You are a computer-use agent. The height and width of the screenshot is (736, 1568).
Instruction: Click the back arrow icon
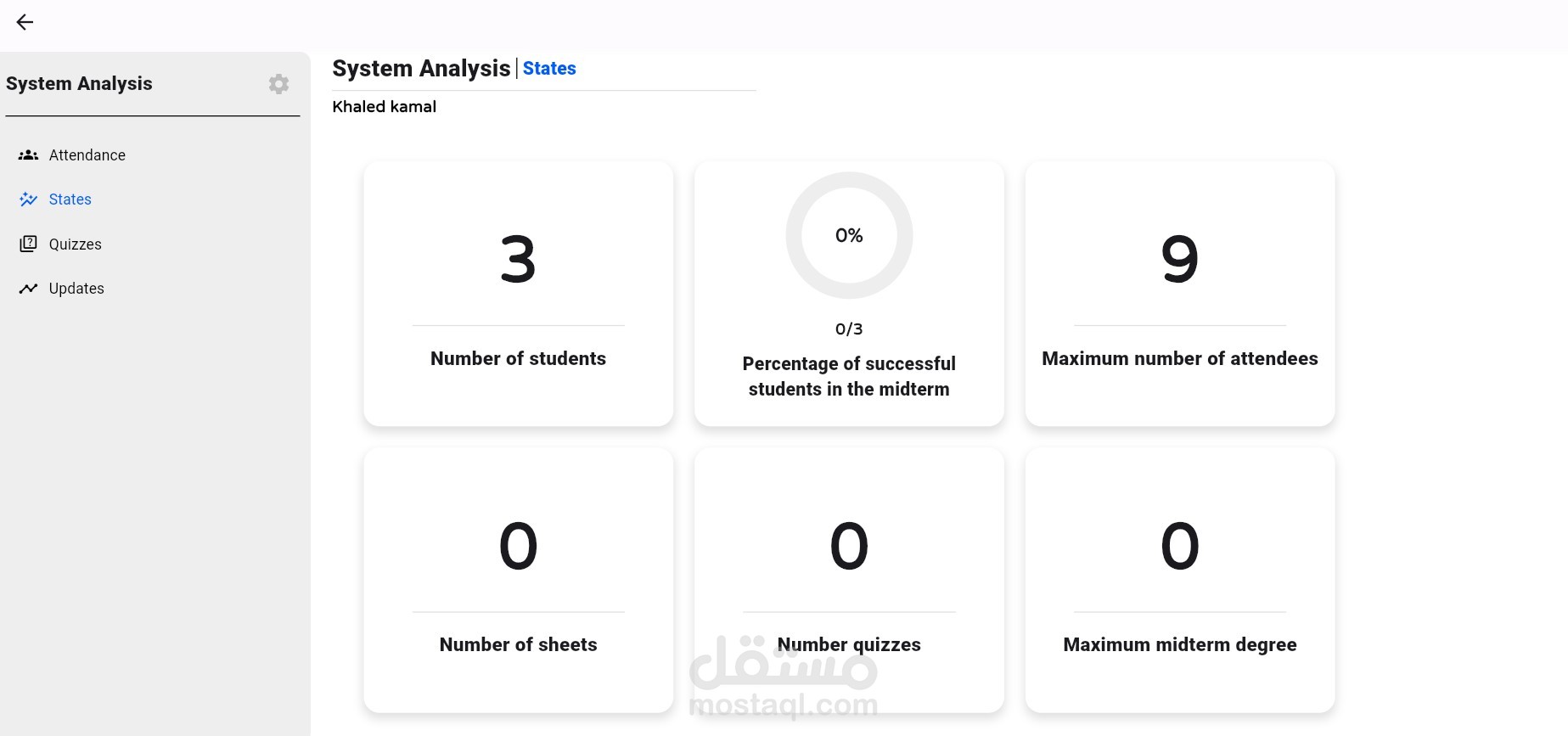tap(25, 22)
